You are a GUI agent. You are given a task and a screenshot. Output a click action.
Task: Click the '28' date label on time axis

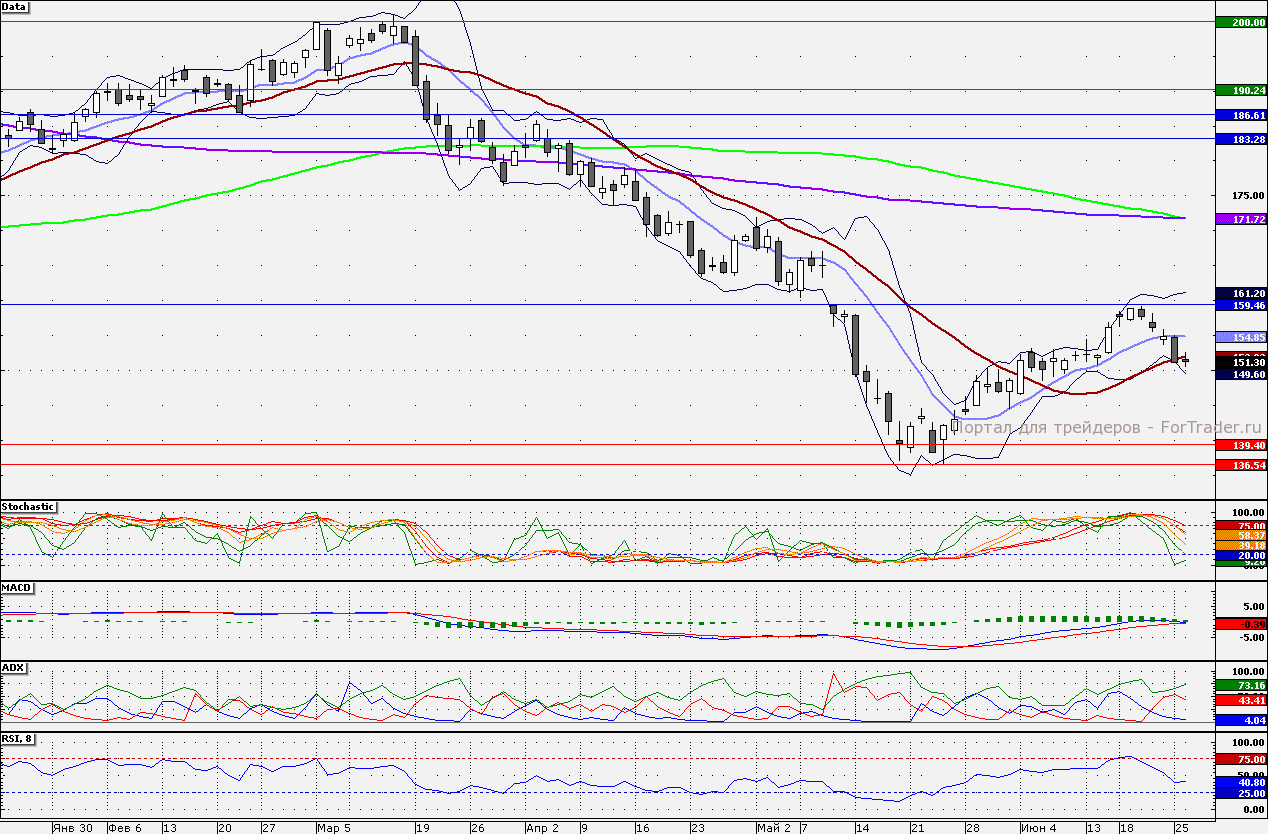click(972, 828)
